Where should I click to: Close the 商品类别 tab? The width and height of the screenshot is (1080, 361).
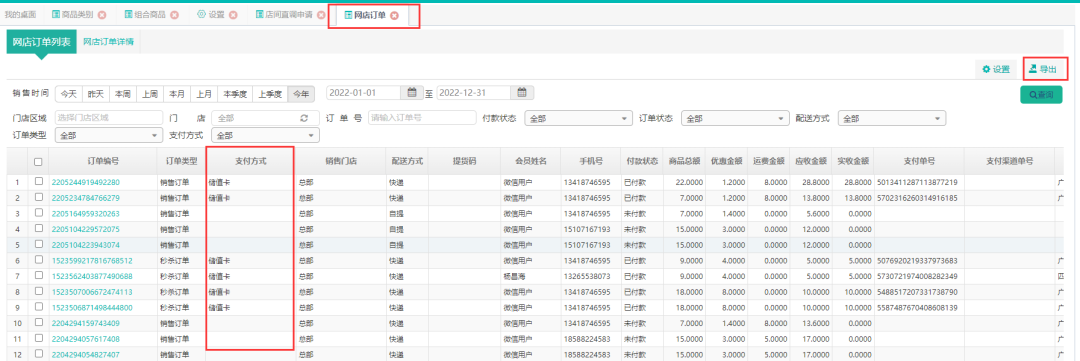[x=102, y=15]
